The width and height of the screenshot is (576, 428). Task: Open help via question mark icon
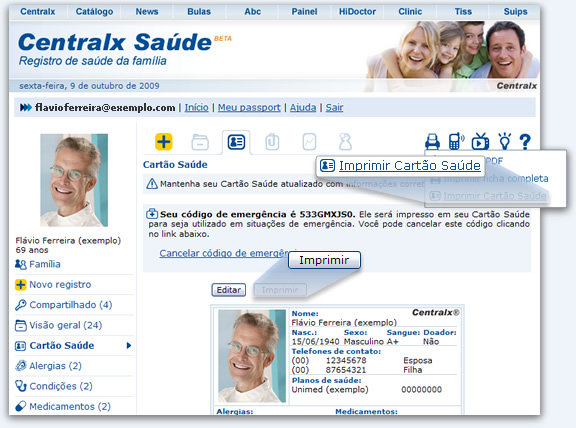tap(525, 142)
